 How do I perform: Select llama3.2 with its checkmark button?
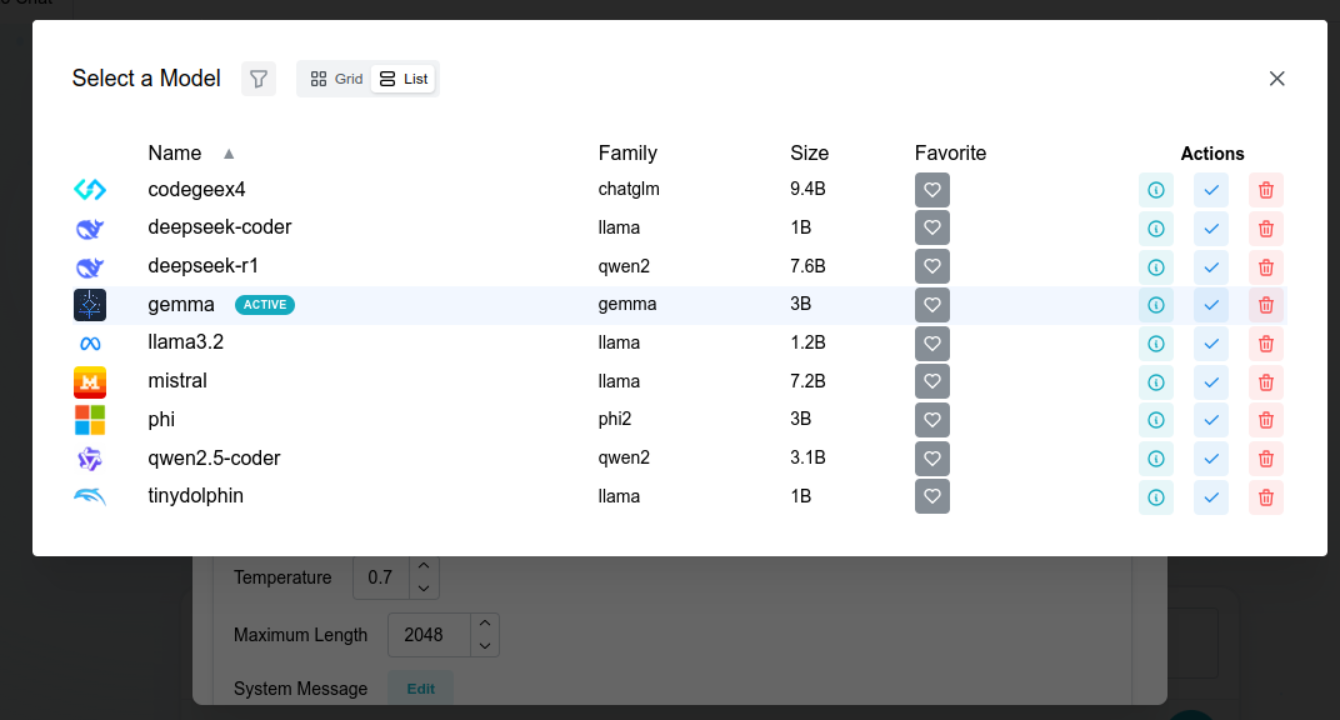click(x=1211, y=343)
